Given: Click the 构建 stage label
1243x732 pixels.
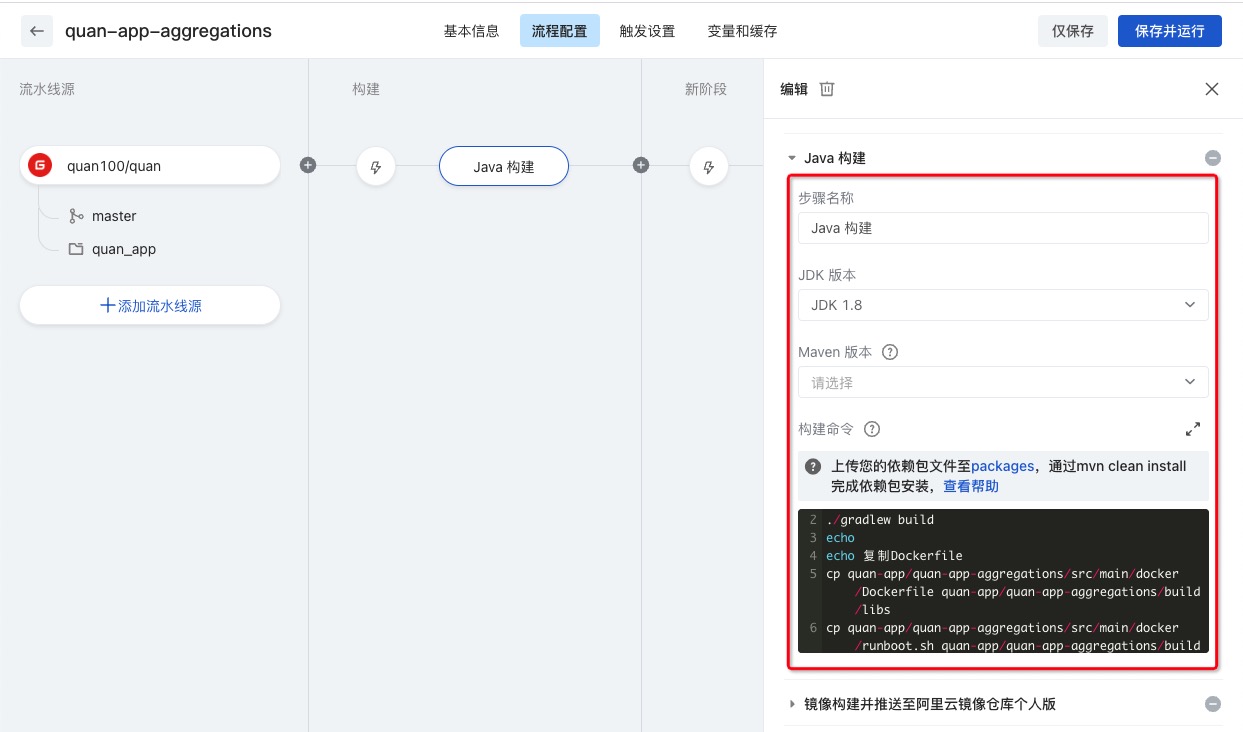Looking at the screenshot, I should (366, 89).
